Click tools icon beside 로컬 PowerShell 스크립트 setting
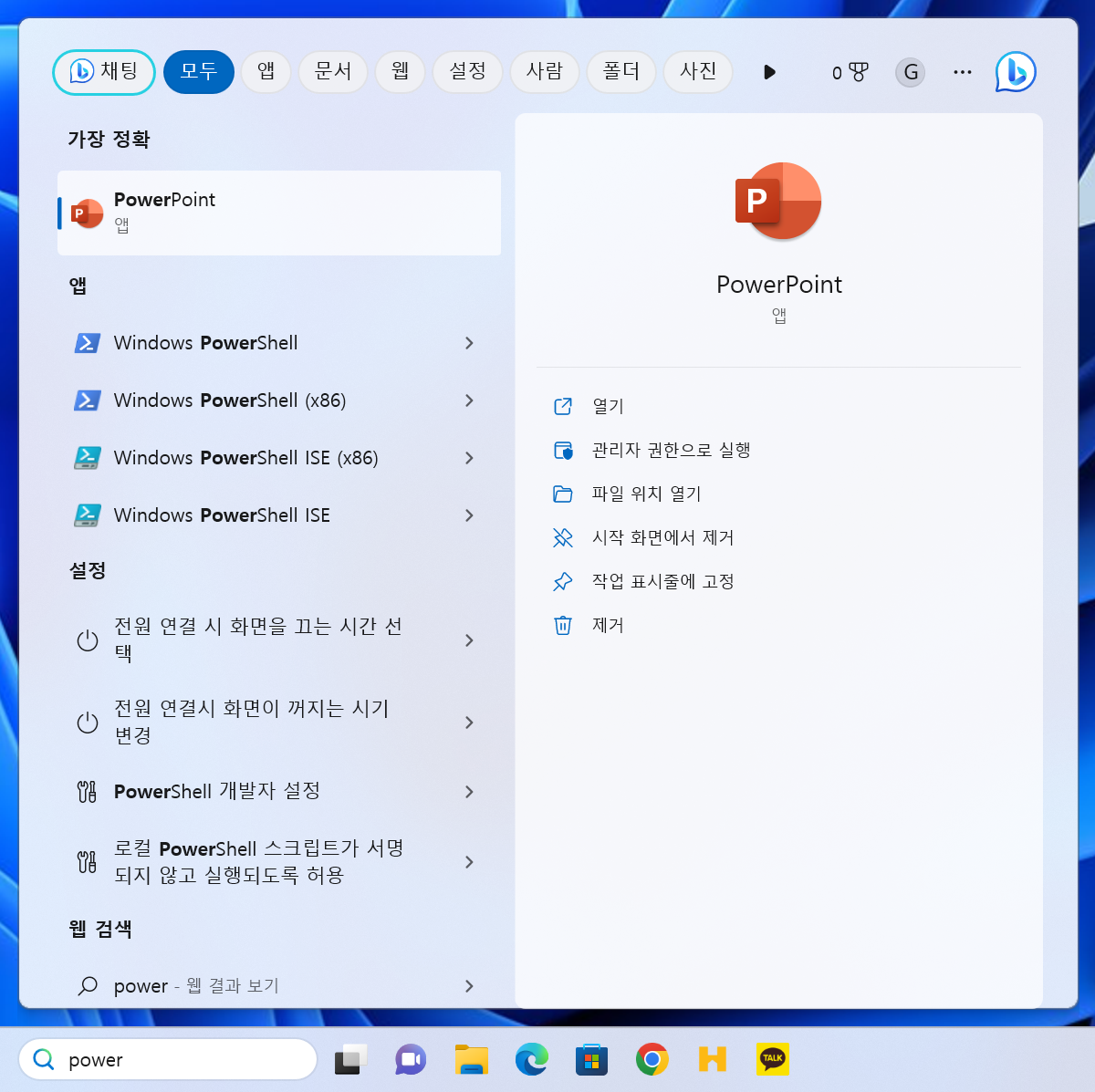Viewport: 1095px width, 1092px height. pos(87,861)
